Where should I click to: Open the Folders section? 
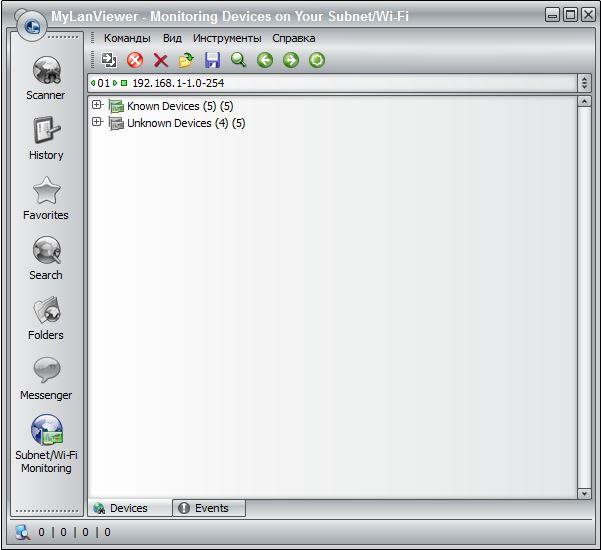(46, 318)
